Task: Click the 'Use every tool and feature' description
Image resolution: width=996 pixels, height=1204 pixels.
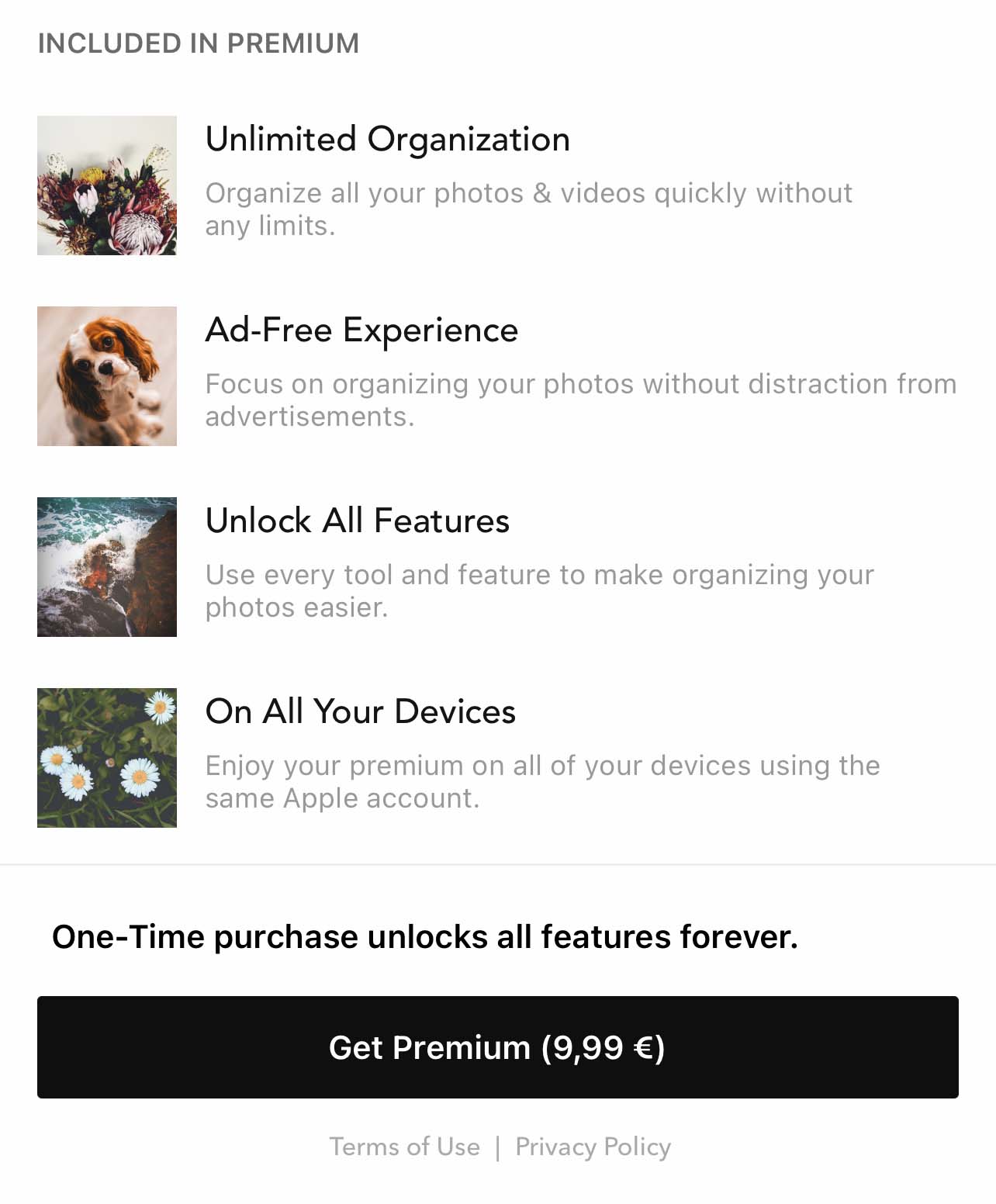Action: point(539,590)
